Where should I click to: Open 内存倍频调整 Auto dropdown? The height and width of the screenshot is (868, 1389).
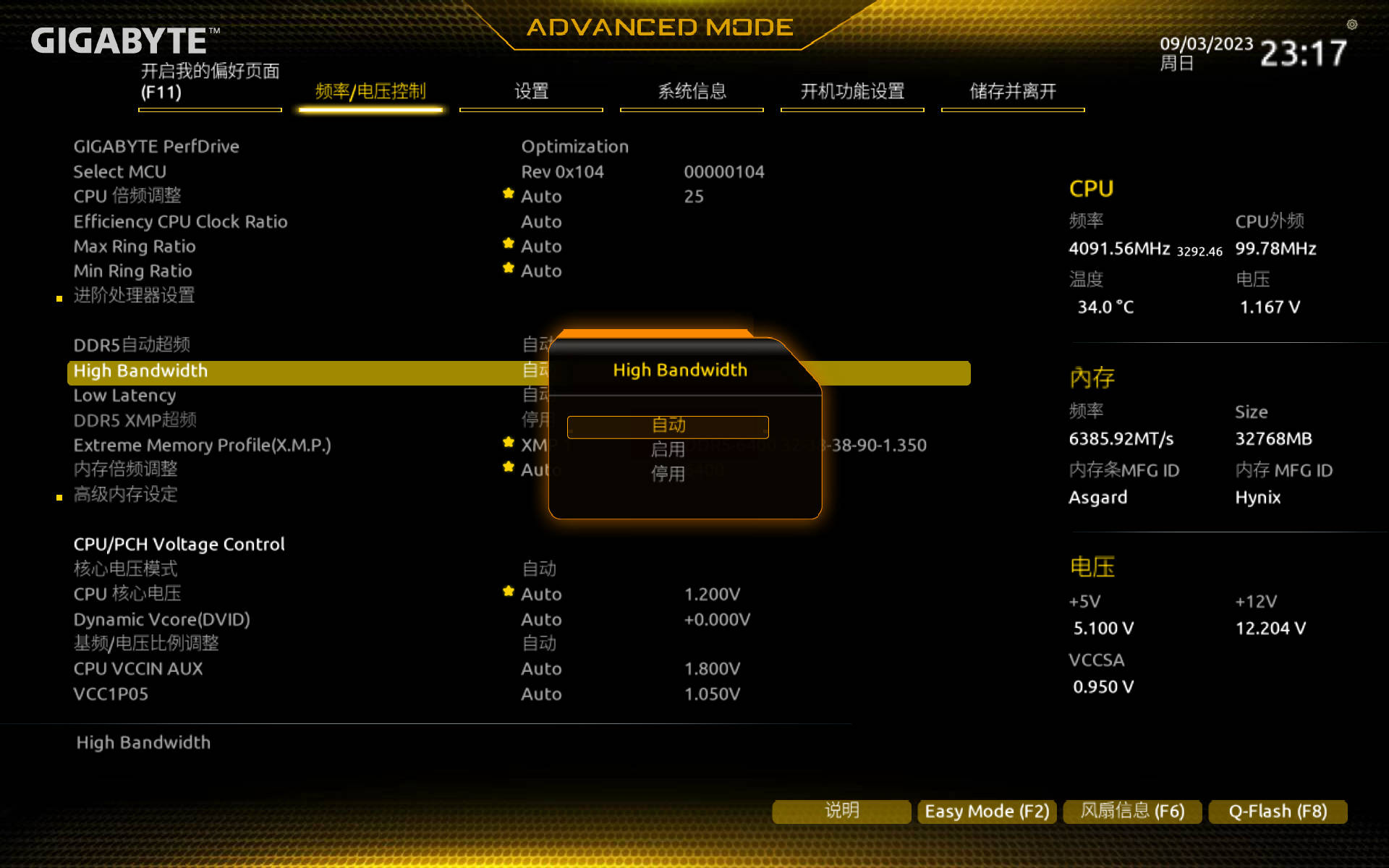pos(541,469)
